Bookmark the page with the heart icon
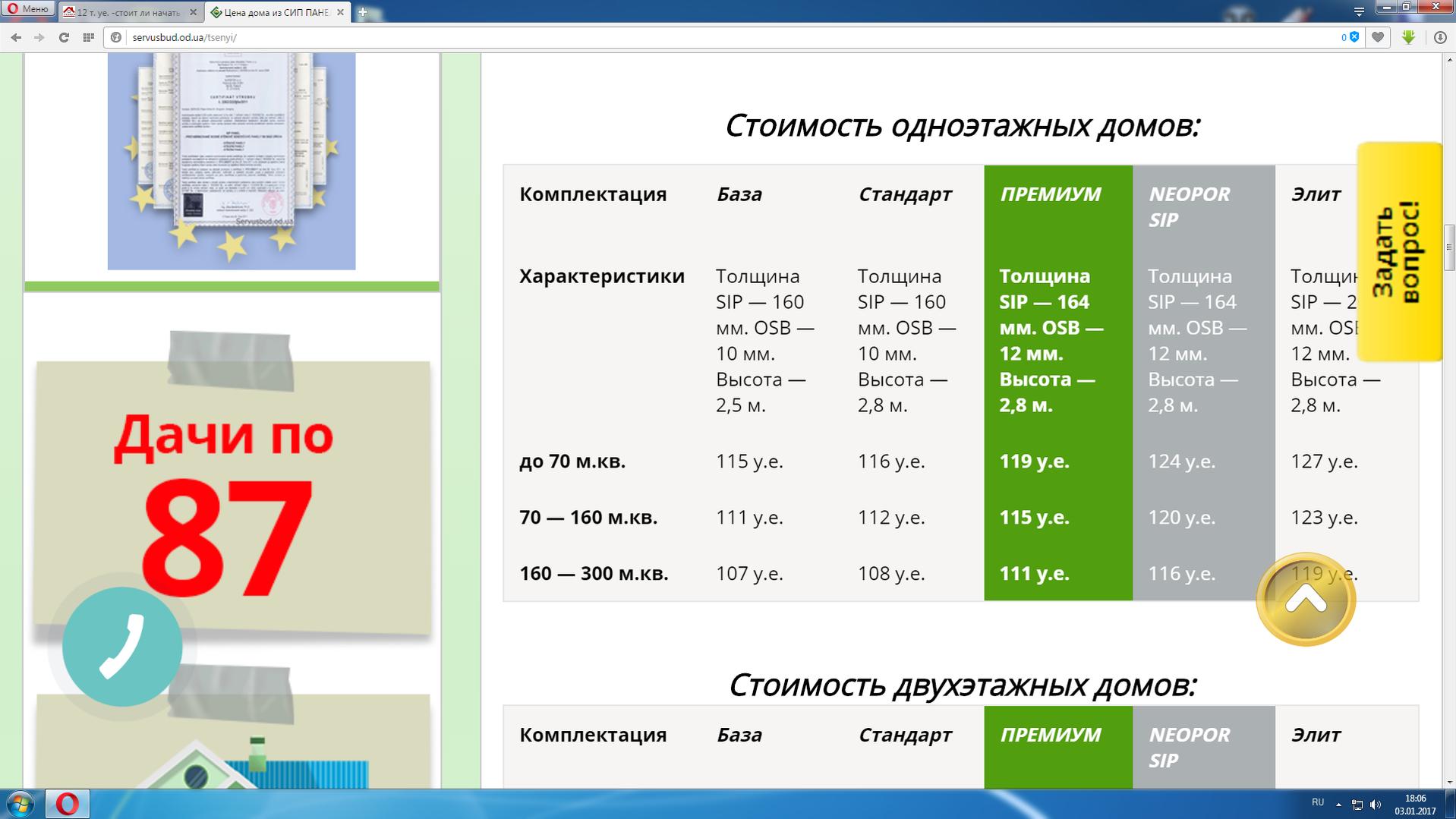This screenshot has height=819, width=1456. 1378,37
